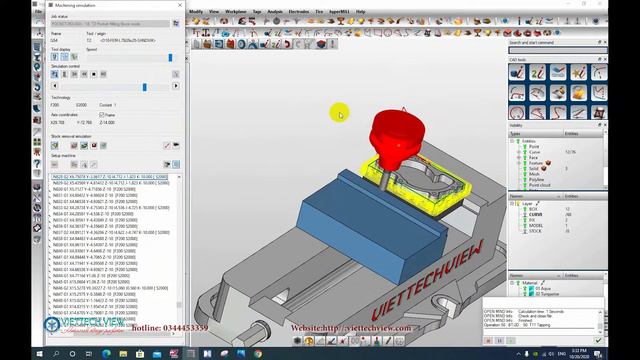Click the first Setup machine icon
The image size is (640, 360).
click(55, 164)
